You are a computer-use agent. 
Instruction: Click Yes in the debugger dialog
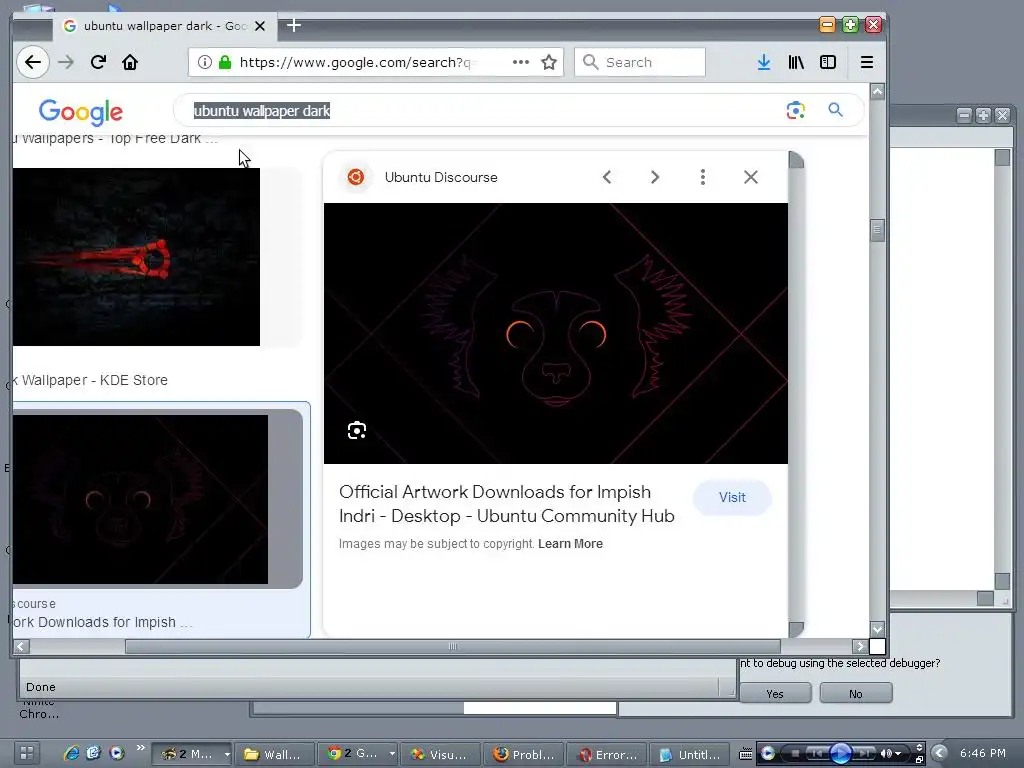(775, 694)
